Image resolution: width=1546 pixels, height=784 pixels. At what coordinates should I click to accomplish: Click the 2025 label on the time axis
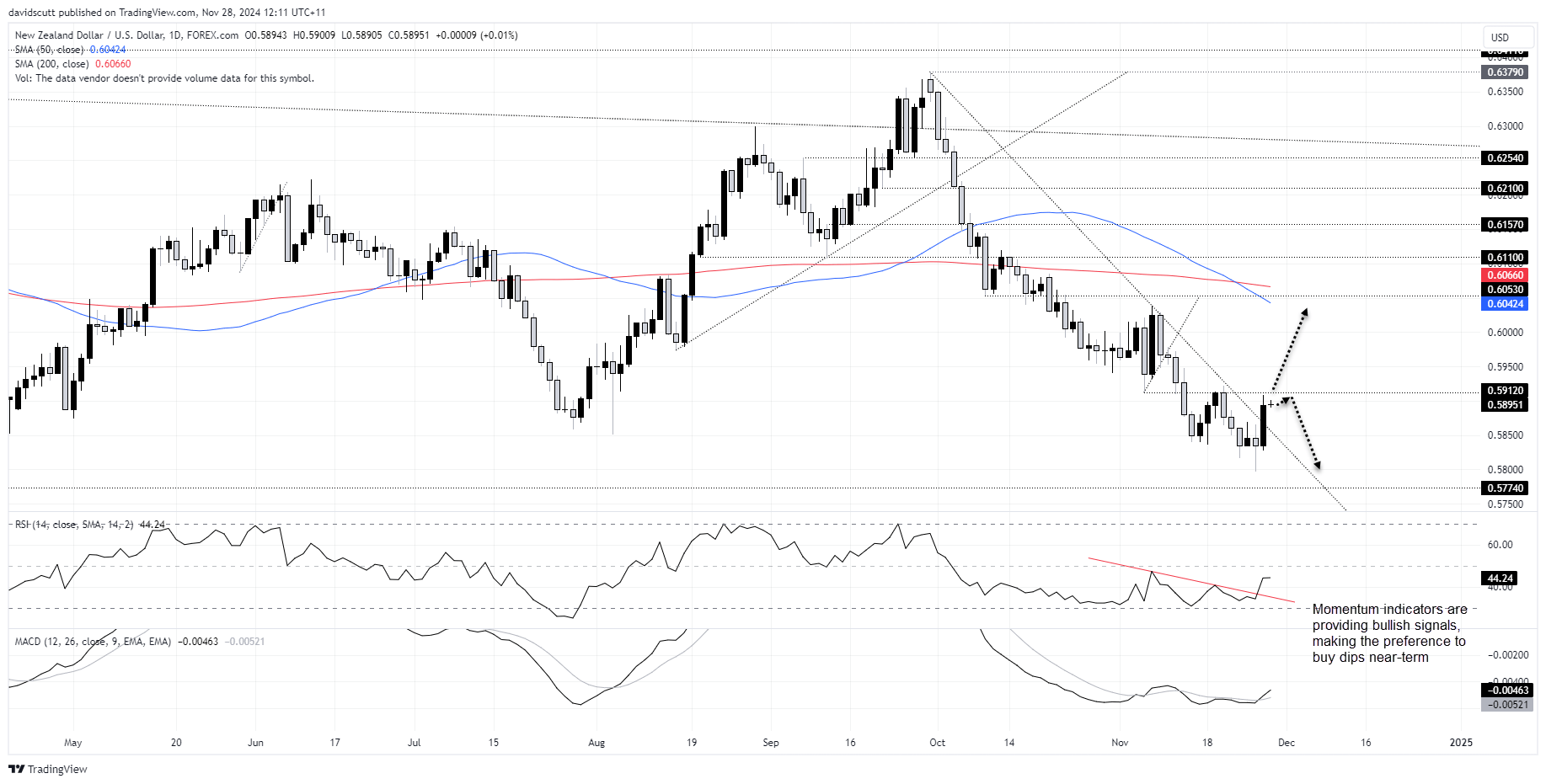[x=1461, y=743]
